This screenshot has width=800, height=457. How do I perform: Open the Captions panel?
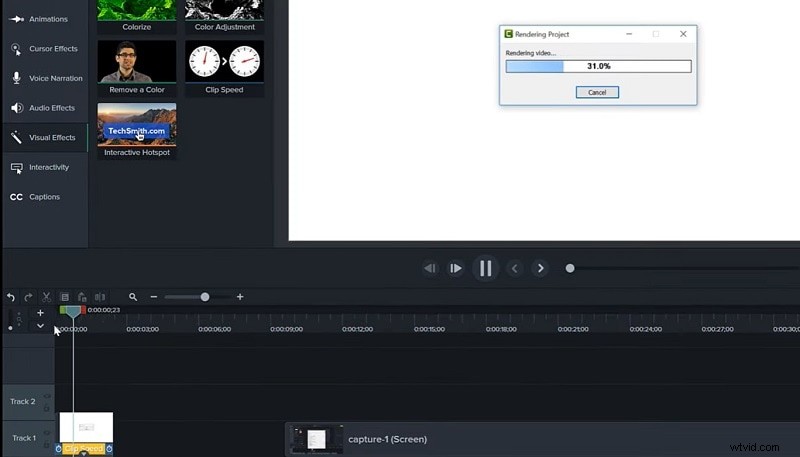(x=45, y=196)
